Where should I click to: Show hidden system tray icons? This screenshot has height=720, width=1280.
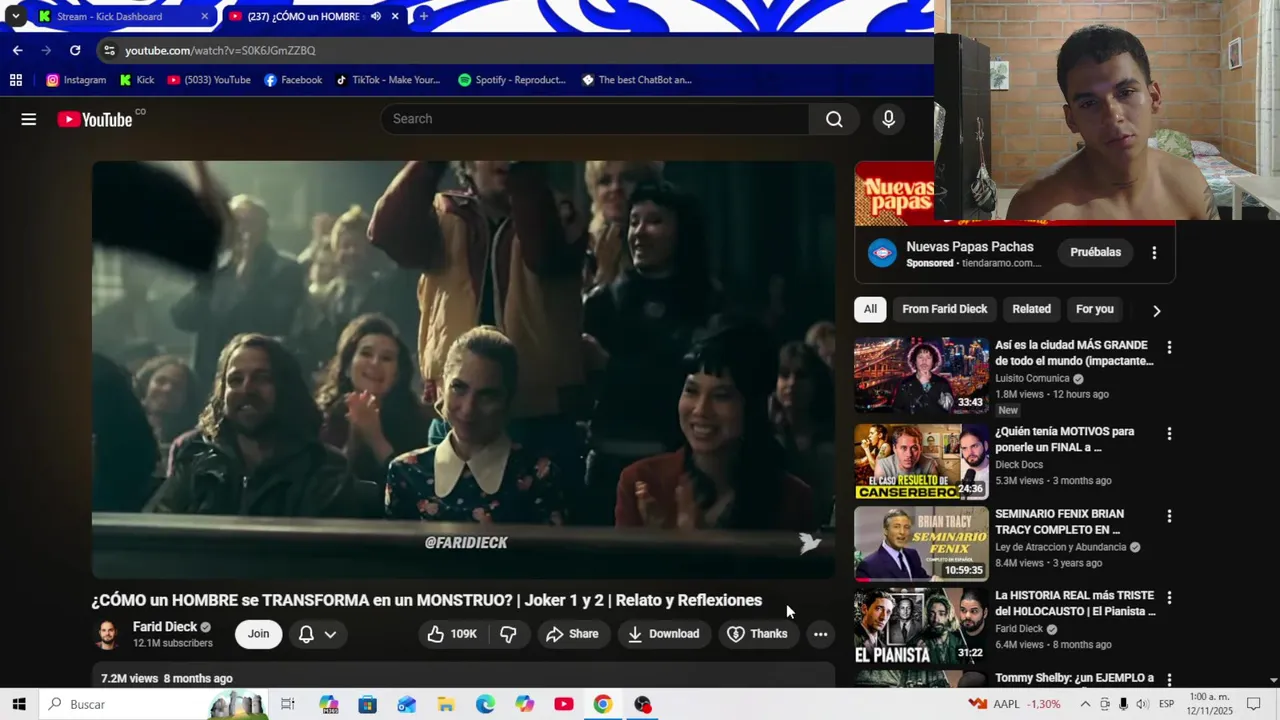pos(1085,704)
